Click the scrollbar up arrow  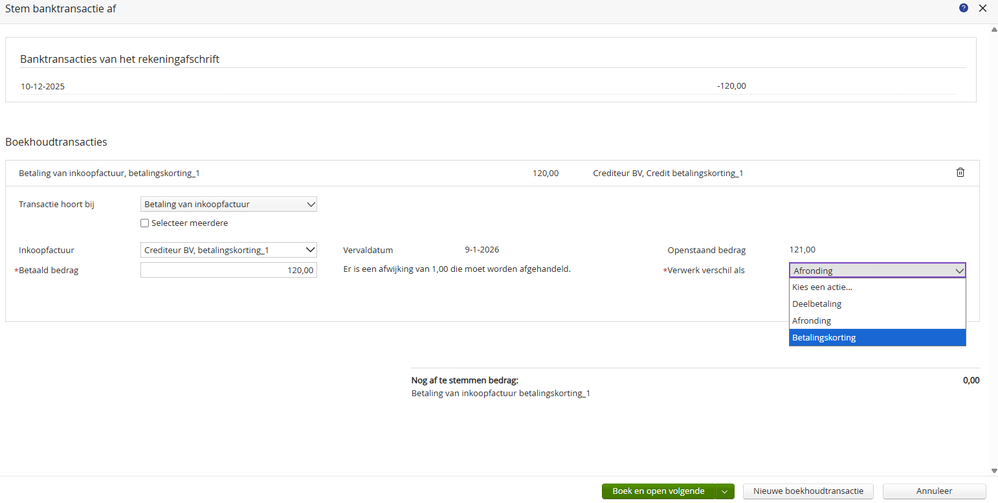(994, 29)
